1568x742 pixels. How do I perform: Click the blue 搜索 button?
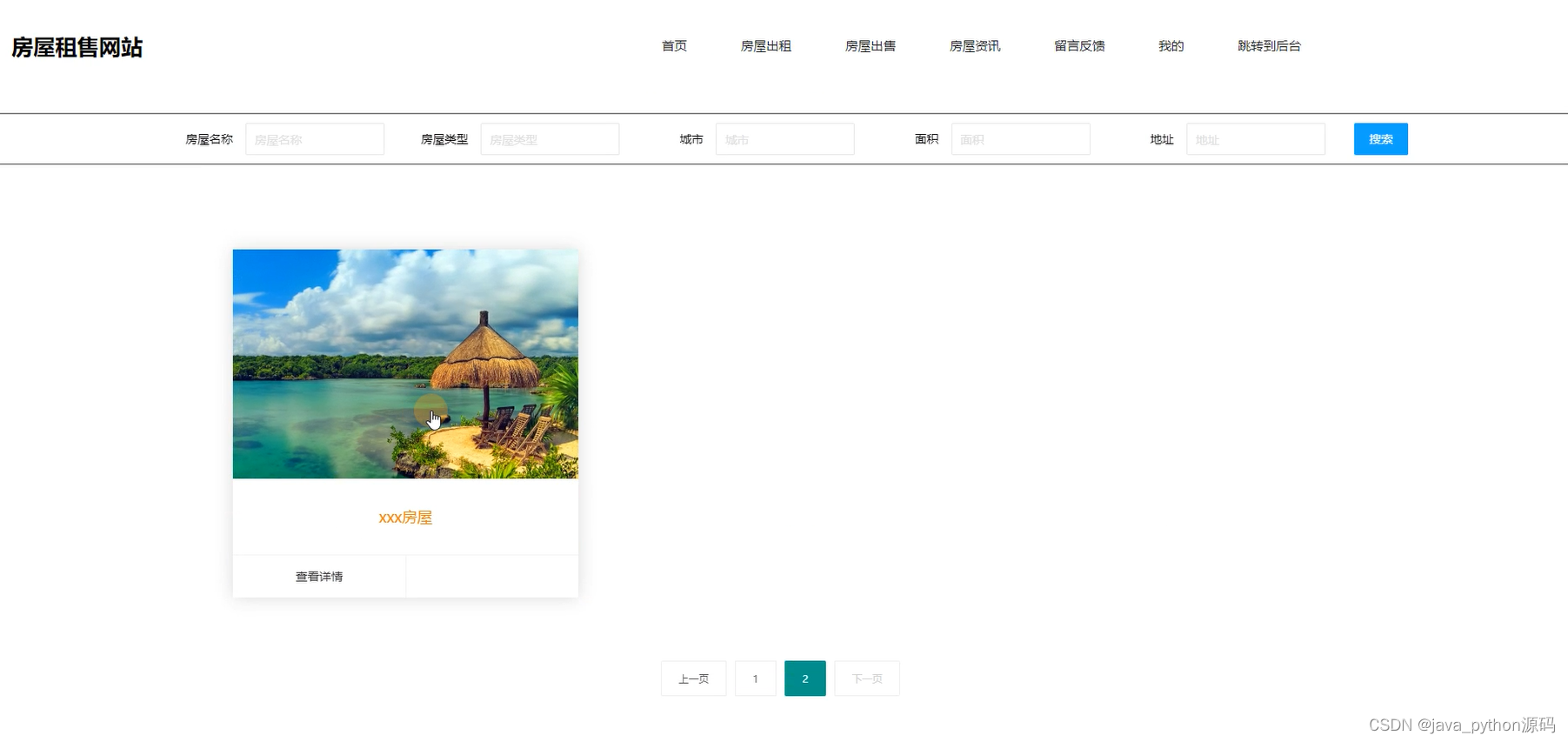coord(1380,139)
